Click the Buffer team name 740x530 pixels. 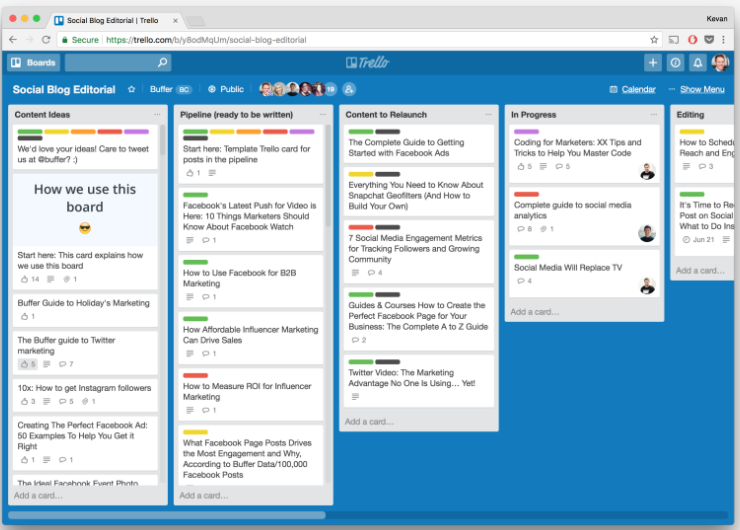click(x=161, y=89)
